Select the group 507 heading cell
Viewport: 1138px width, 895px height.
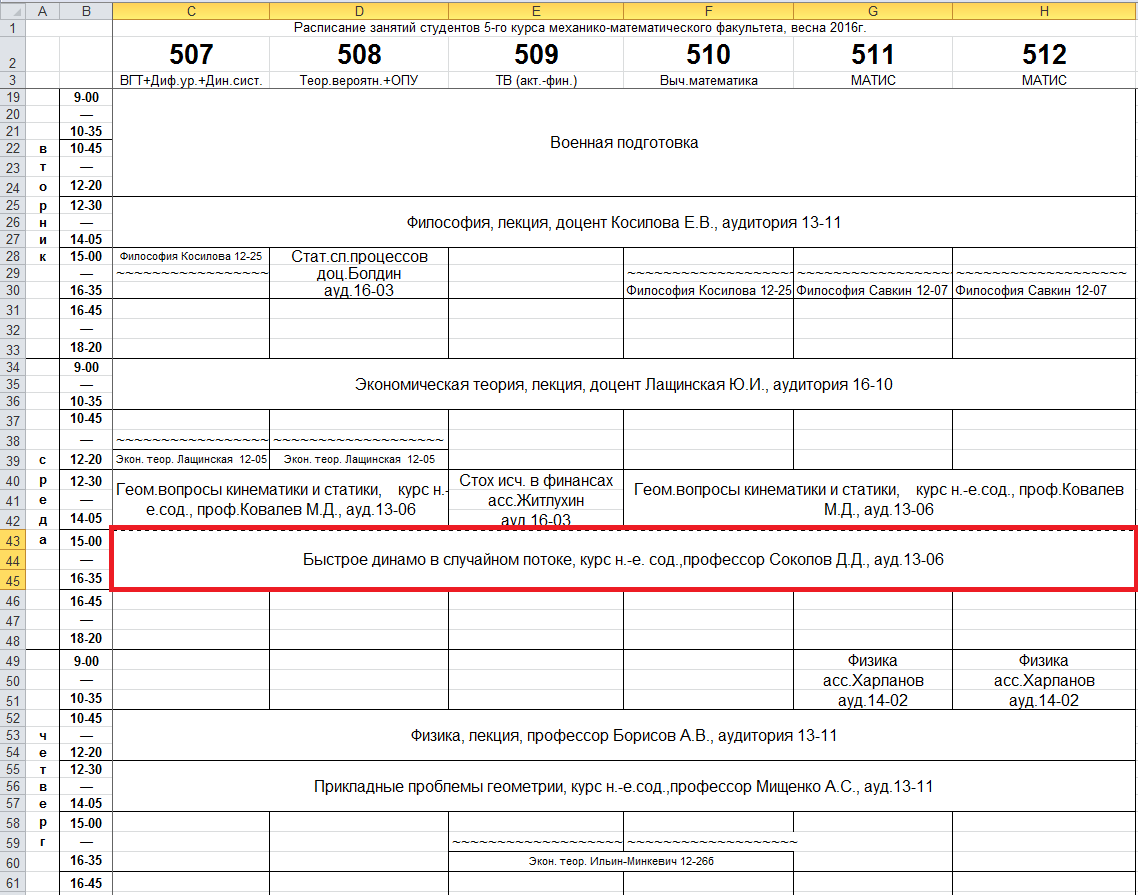tap(191, 54)
